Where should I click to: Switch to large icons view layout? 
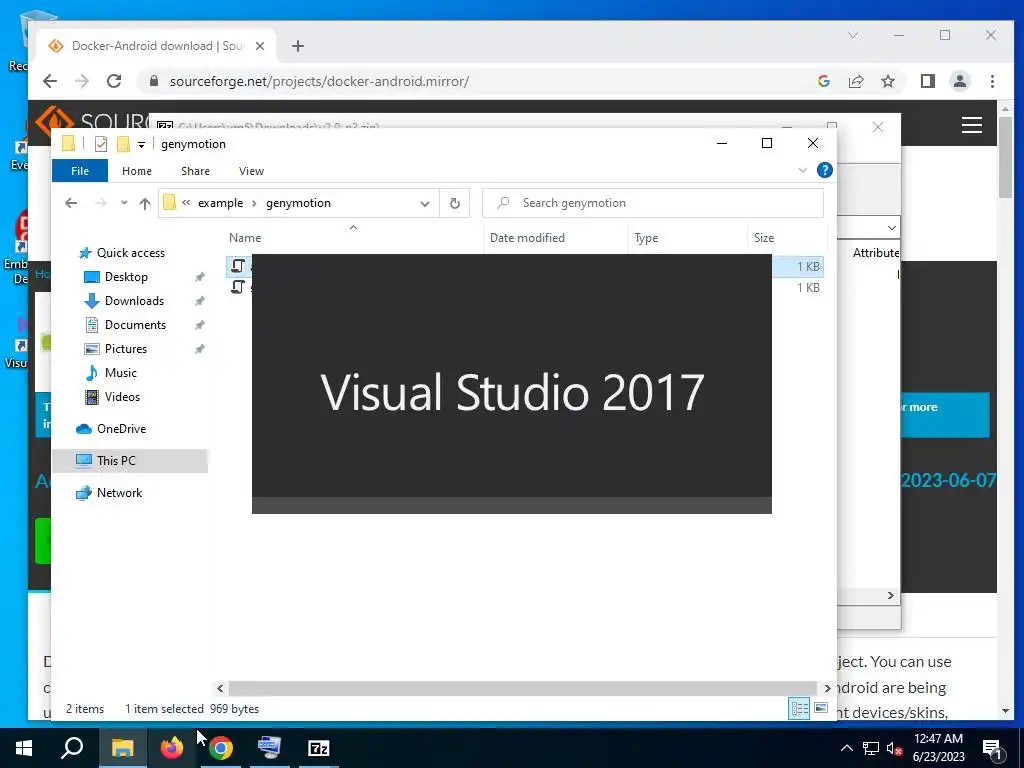[x=821, y=708]
